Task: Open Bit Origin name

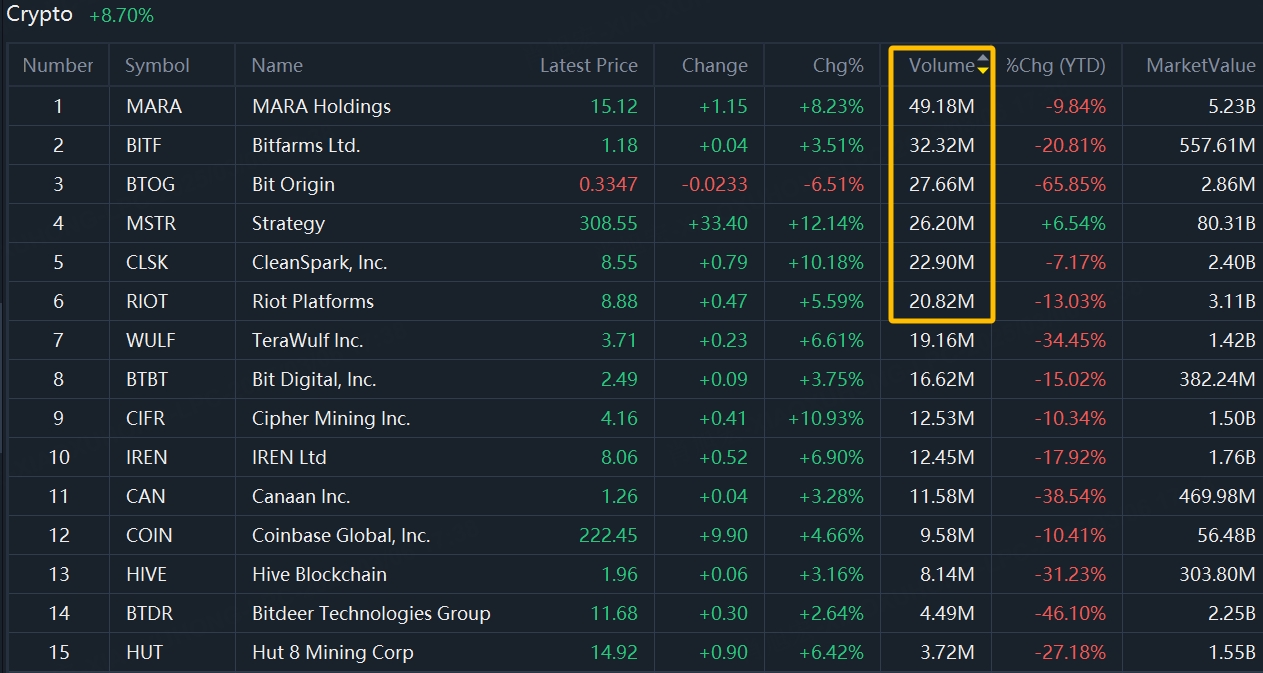Action: 293,184
